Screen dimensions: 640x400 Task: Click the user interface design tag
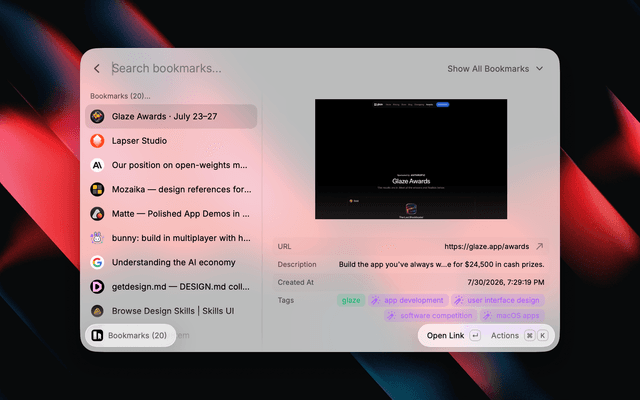(x=498, y=300)
